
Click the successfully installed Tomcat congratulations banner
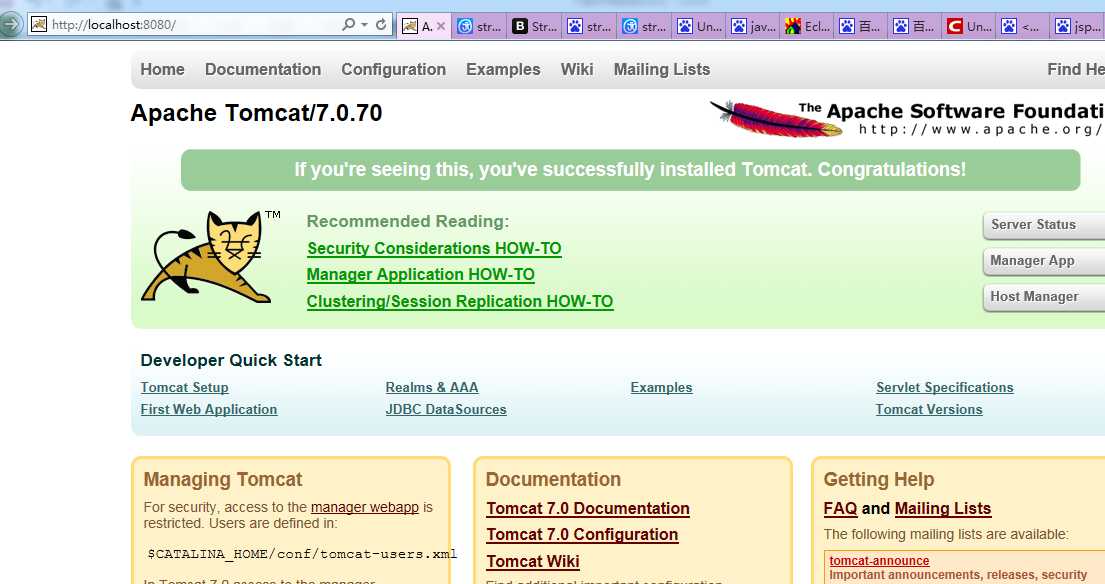tap(630, 170)
